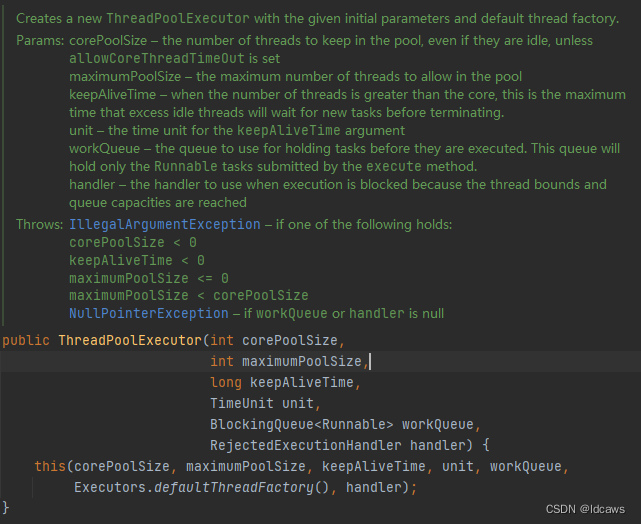The width and height of the screenshot is (641, 524).
Task: Click 'queue capacities are reached' doc line
Action: 158,202
